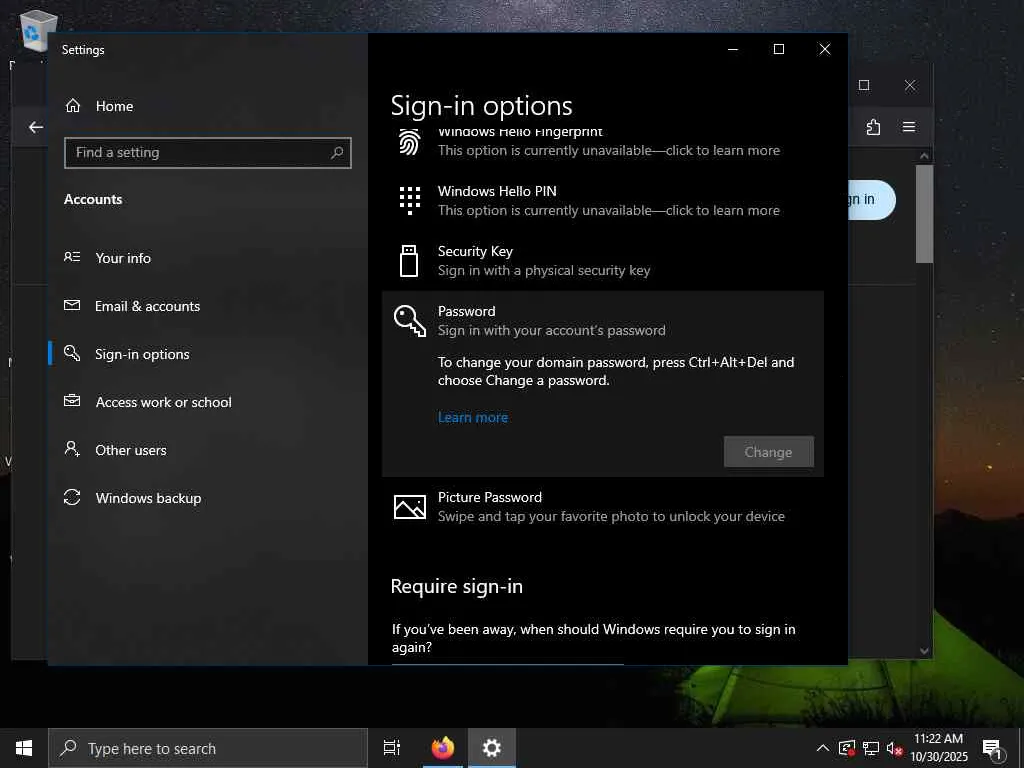Close the Settings window
This screenshot has height=768, width=1024.
click(x=825, y=50)
